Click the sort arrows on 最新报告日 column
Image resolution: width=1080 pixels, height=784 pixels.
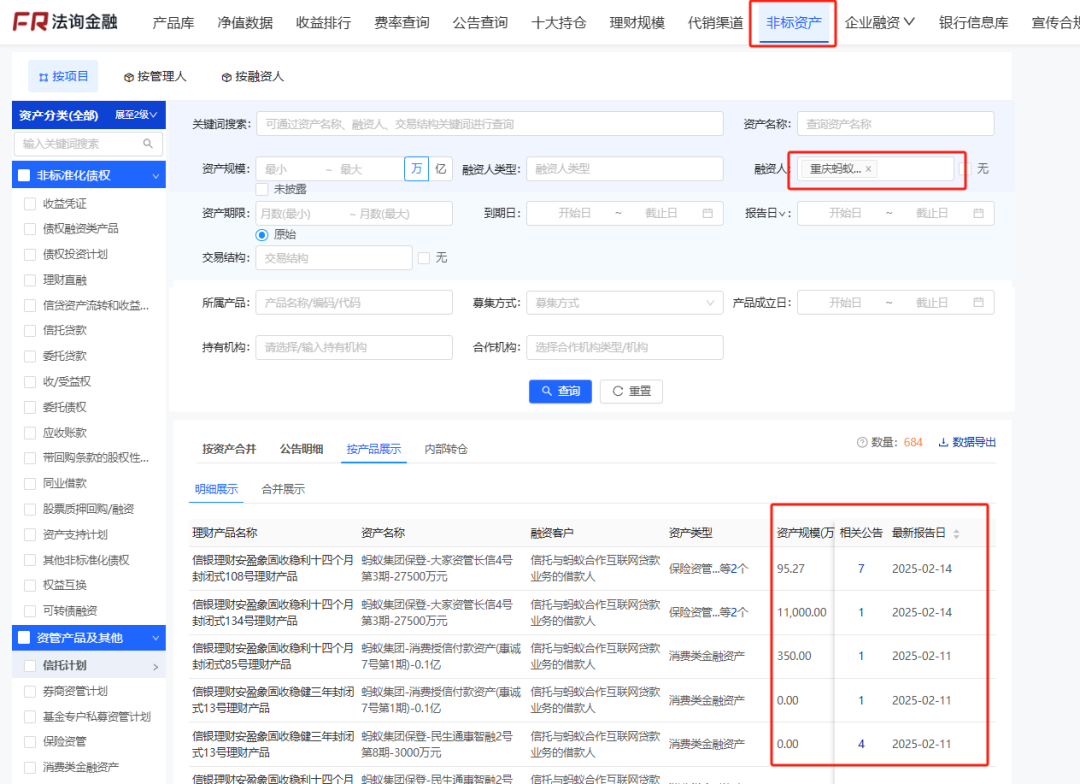[x=956, y=531]
